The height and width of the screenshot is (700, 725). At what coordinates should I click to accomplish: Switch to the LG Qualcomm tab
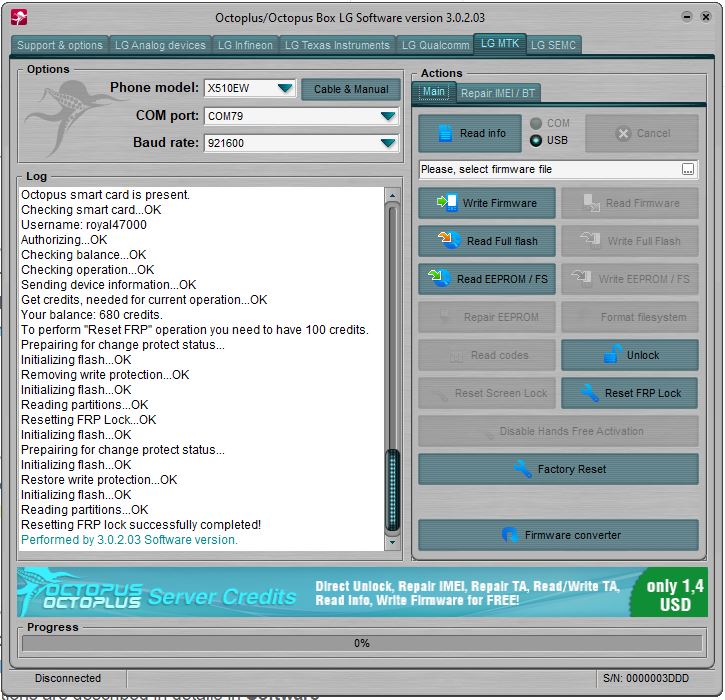435,45
